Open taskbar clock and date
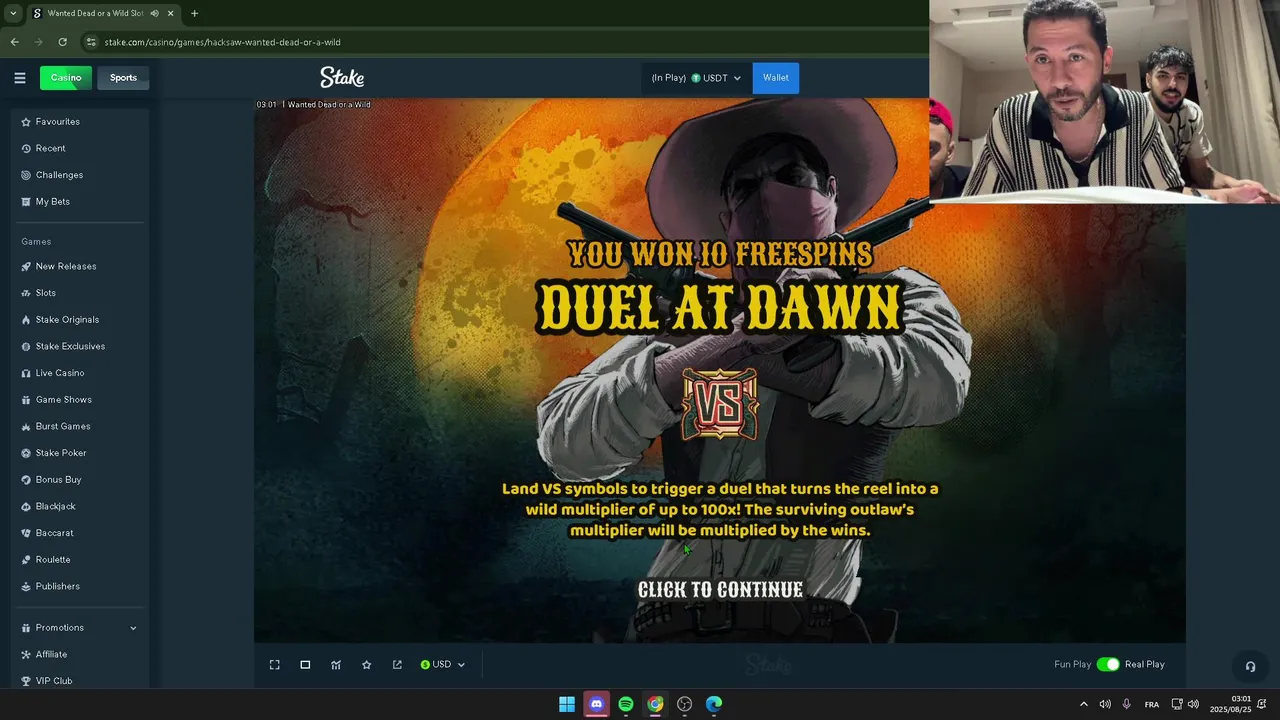The height and width of the screenshot is (720, 1280). tap(1231, 704)
